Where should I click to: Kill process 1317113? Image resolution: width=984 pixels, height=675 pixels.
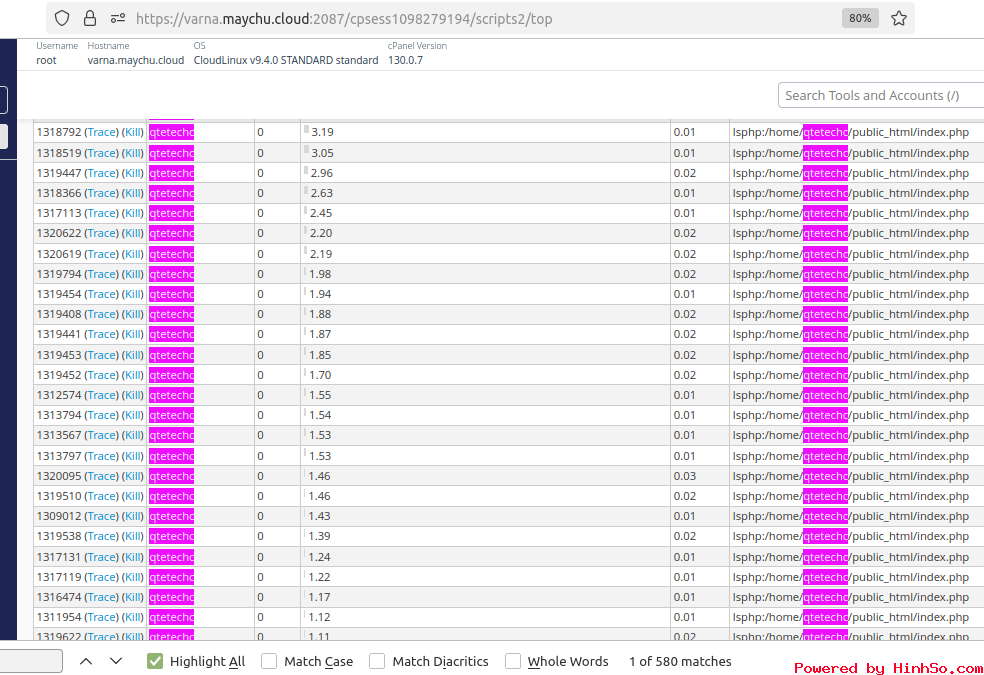pyautogui.click(x=132, y=213)
